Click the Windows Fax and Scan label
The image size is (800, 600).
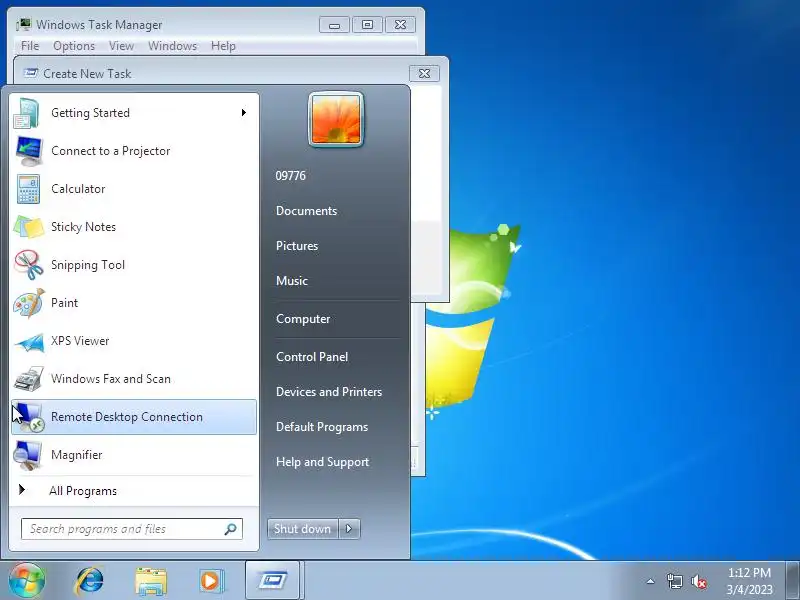(111, 379)
